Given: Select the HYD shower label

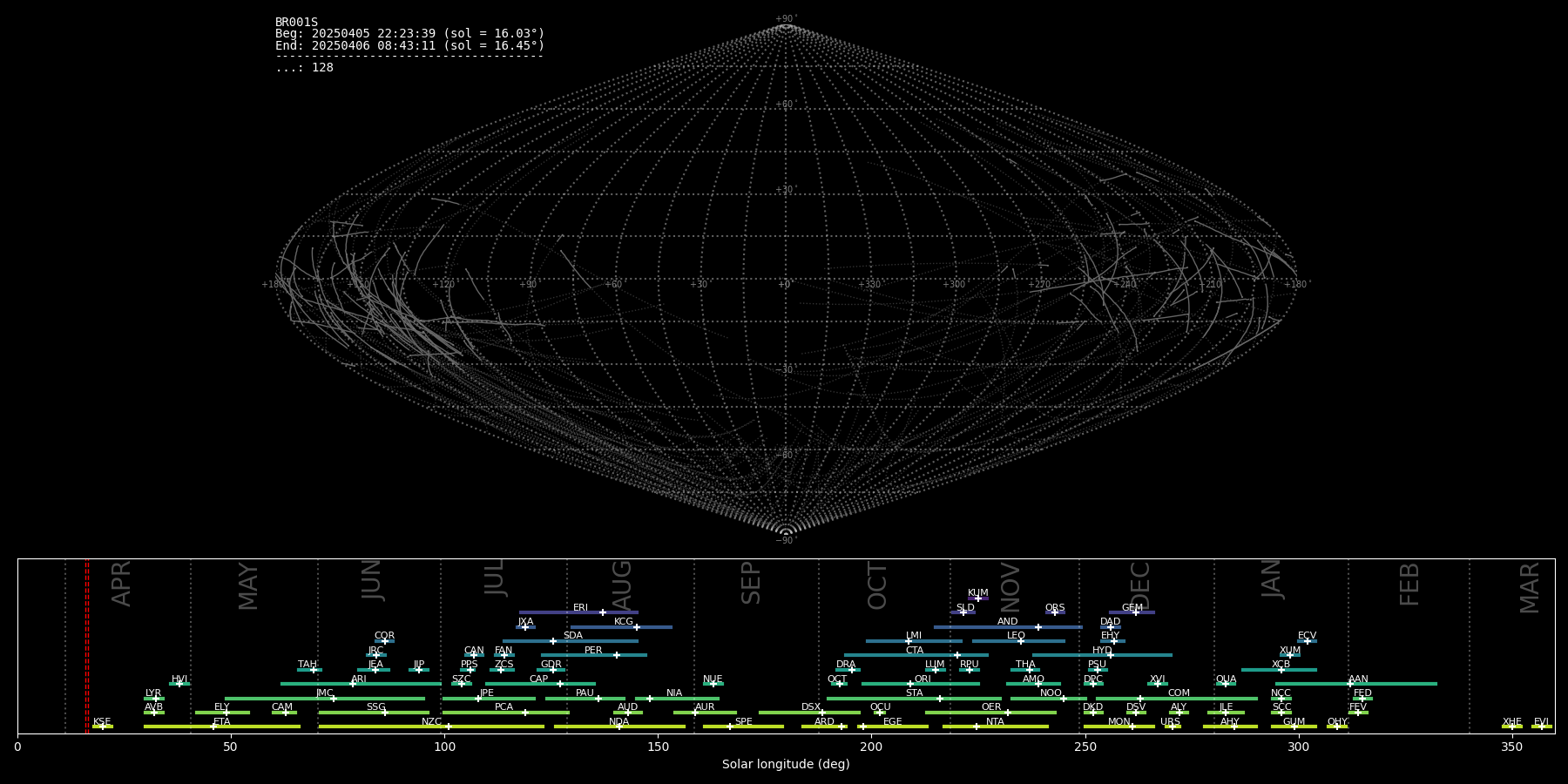Looking at the screenshot, I should tap(1102, 651).
